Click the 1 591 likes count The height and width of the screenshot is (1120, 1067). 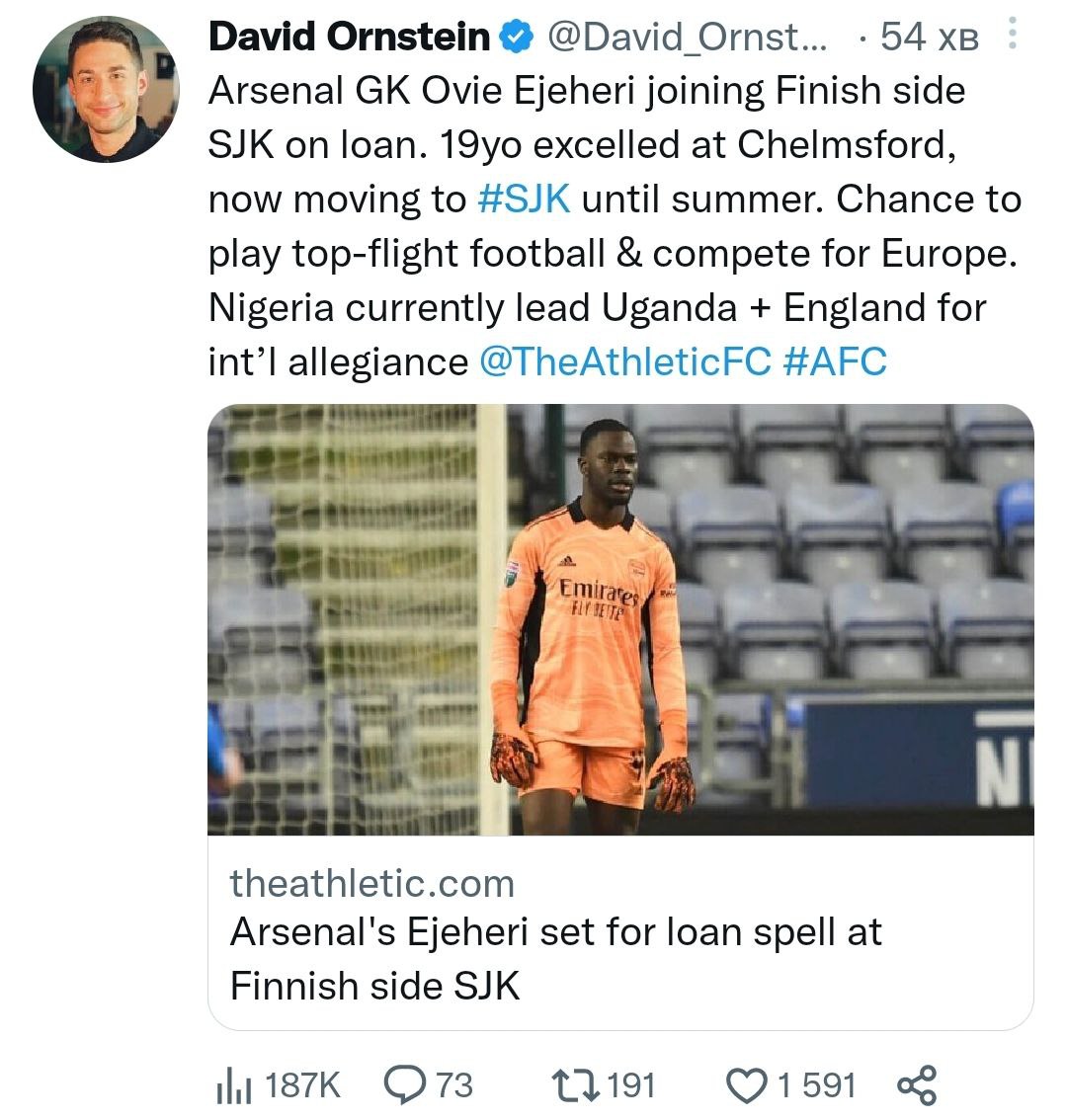tap(816, 1085)
